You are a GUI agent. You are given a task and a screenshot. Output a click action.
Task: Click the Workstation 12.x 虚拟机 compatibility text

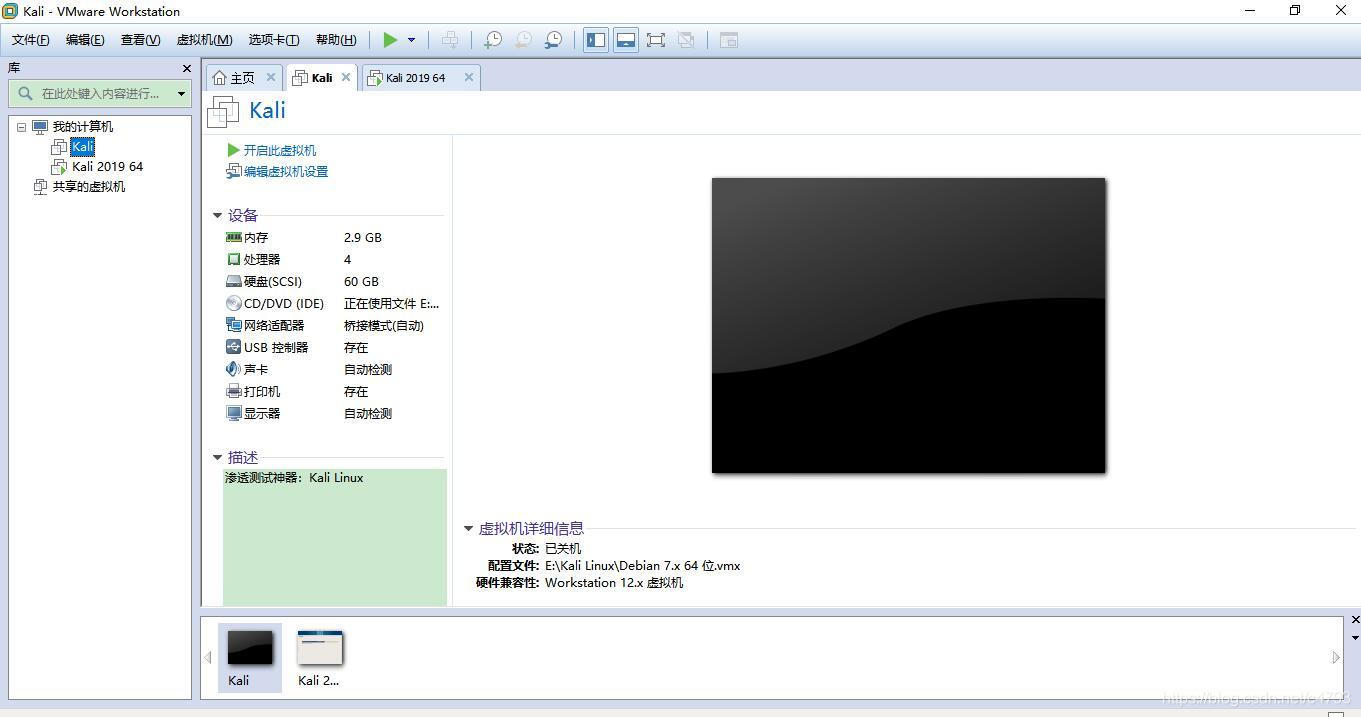click(x=614, y=583)
